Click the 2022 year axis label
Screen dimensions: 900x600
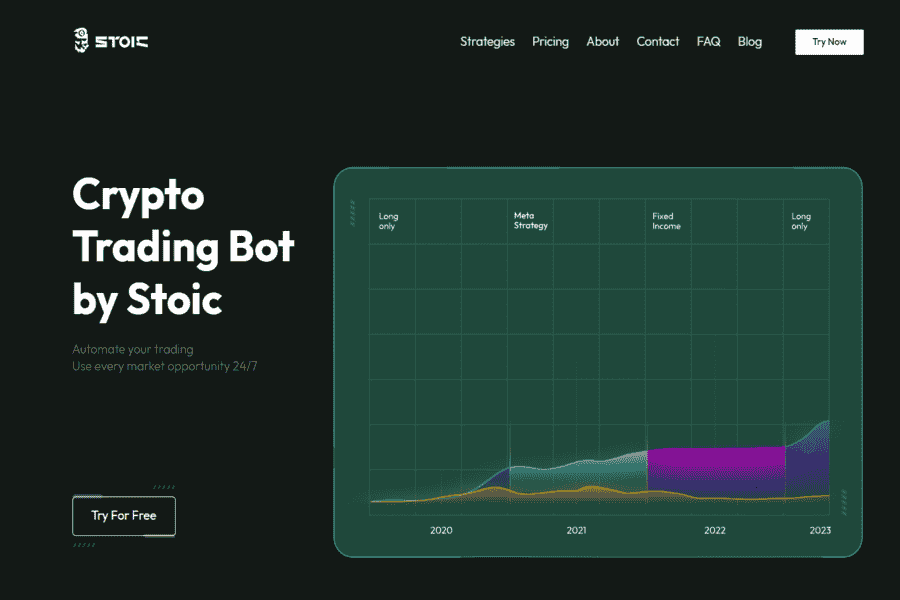pyautogui.click(x=714, y=530)
